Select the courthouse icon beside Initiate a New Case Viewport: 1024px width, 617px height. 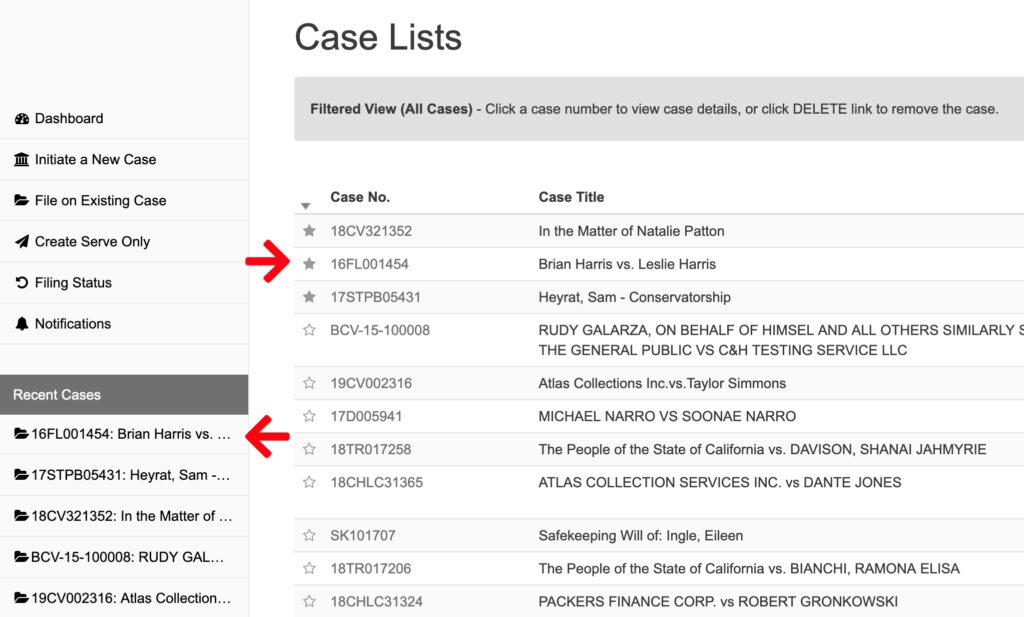point(22,159)
